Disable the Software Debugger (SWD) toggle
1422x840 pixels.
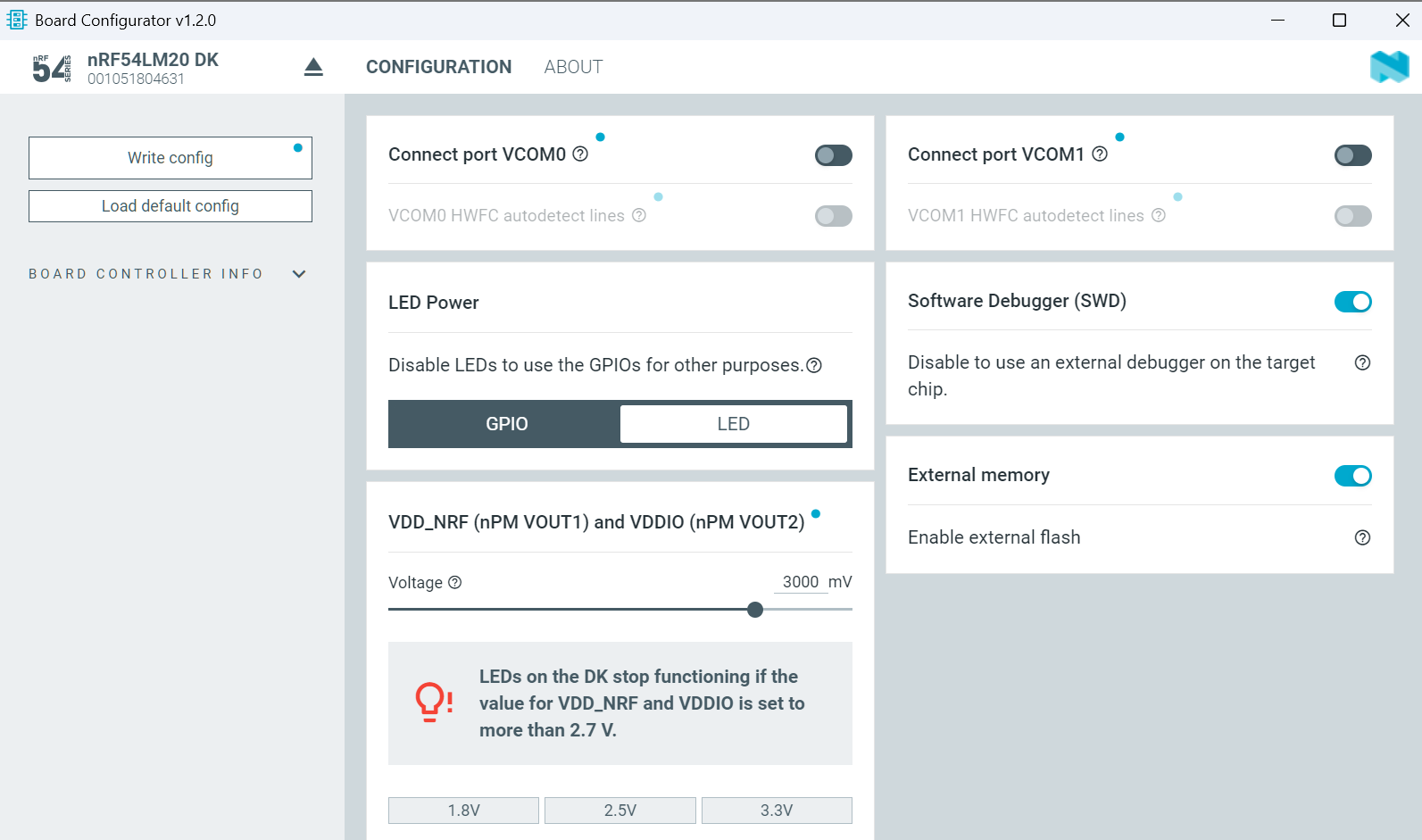click(1353, 302)
